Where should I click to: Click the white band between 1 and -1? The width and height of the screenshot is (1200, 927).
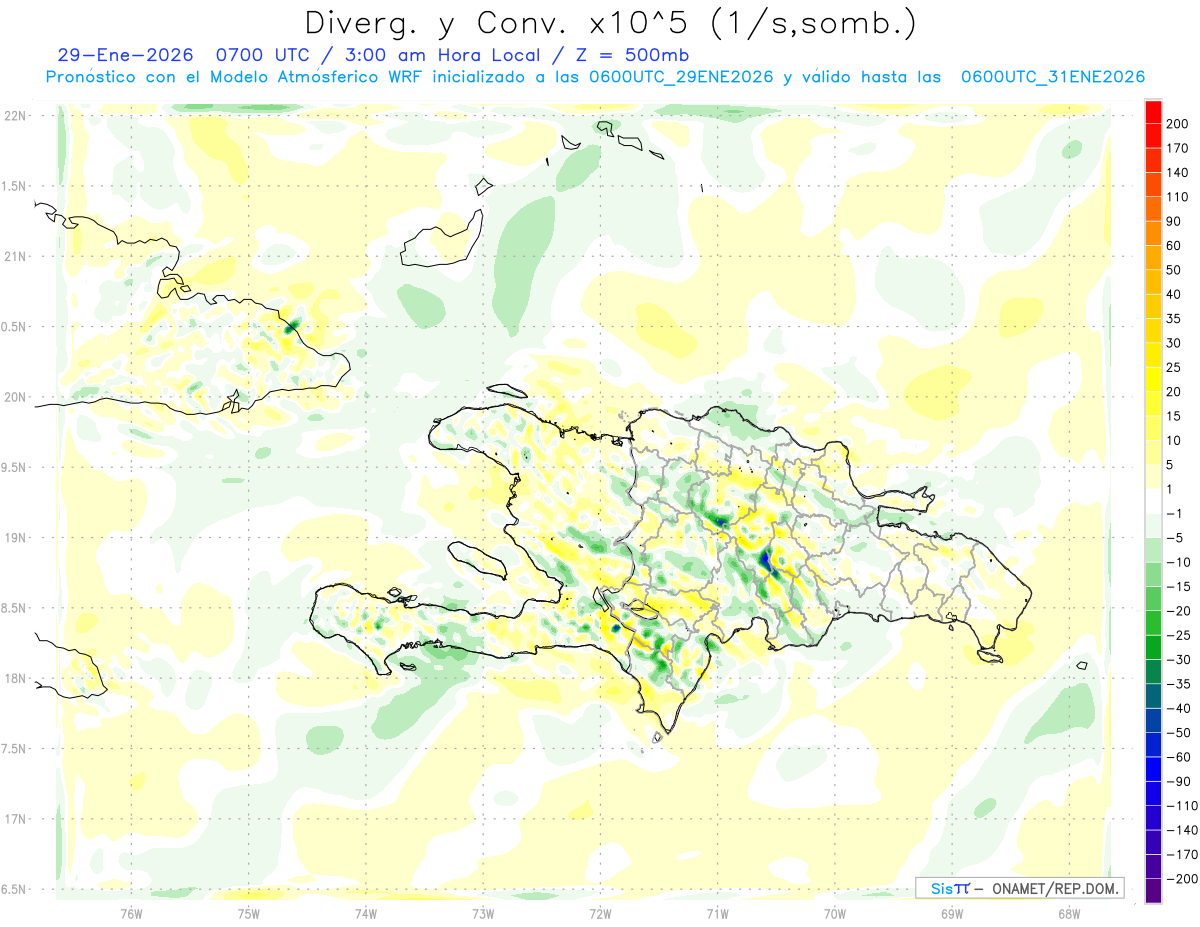pos(1153,501)
